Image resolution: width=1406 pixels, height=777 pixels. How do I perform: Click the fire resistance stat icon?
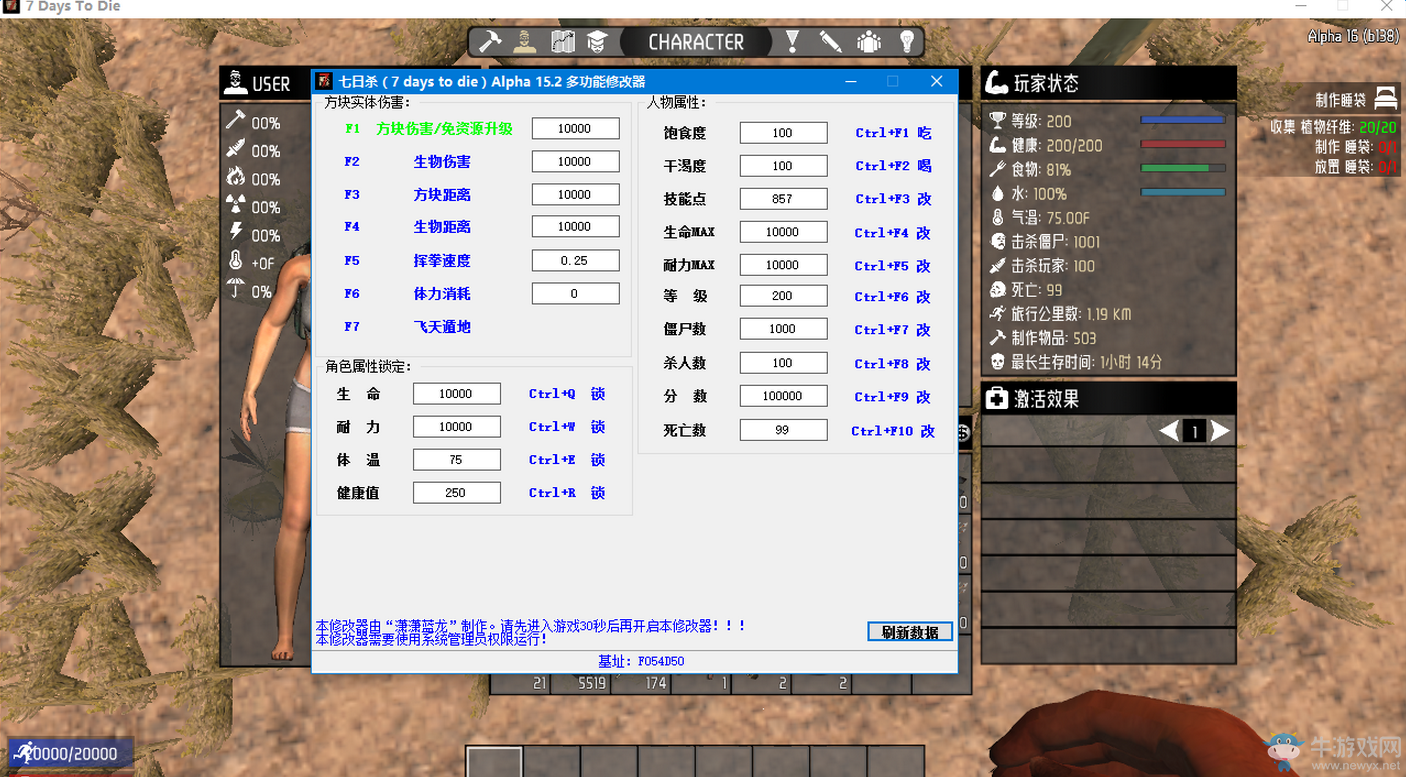(235, 177)
